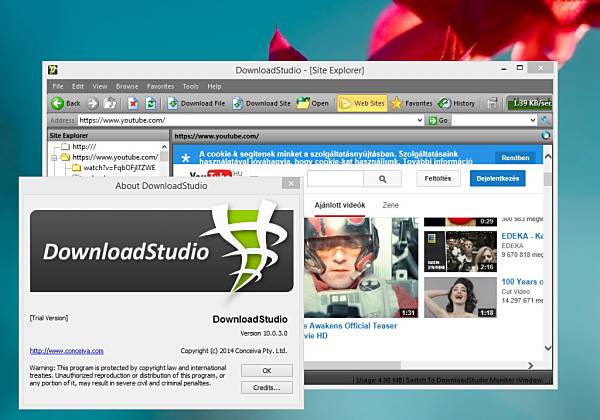Click the search icon beside search box
This screenshot has height=420, width=600.
tap(545, 120)
